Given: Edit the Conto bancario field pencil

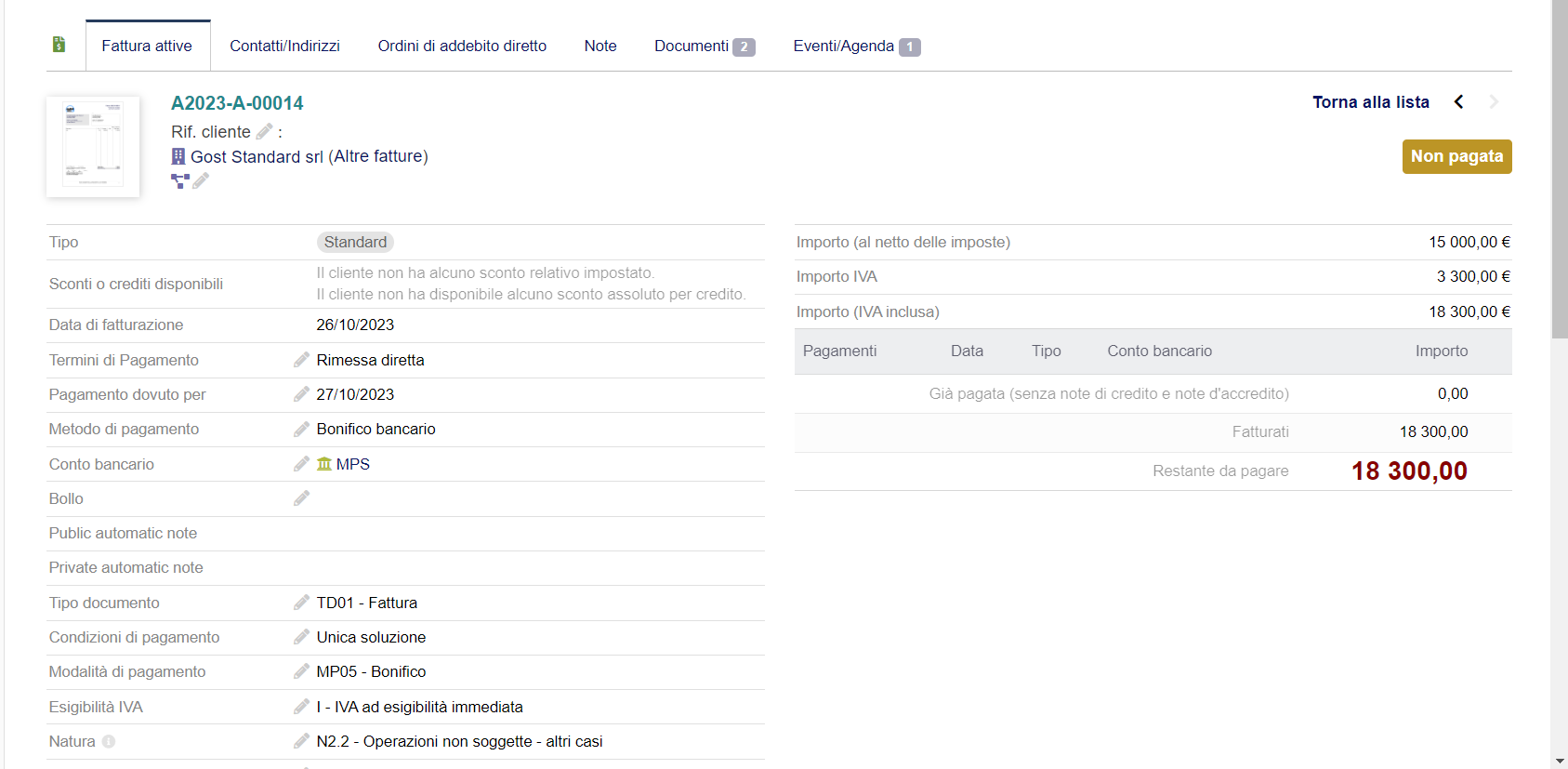Looking at the screenshot, I should 301,464.
